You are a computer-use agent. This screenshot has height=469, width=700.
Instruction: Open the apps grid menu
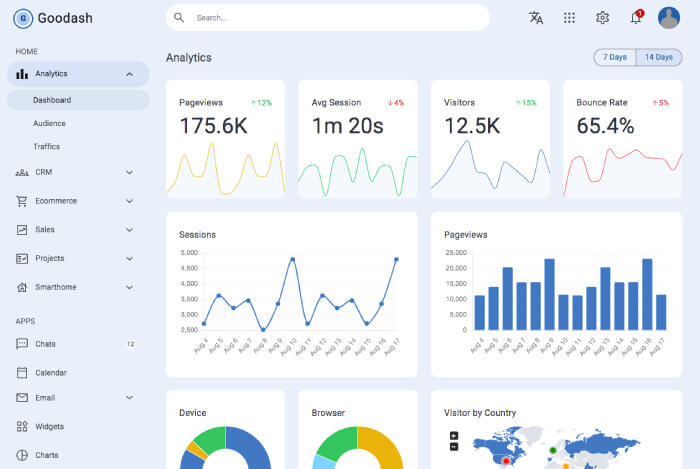pos(569,17)
